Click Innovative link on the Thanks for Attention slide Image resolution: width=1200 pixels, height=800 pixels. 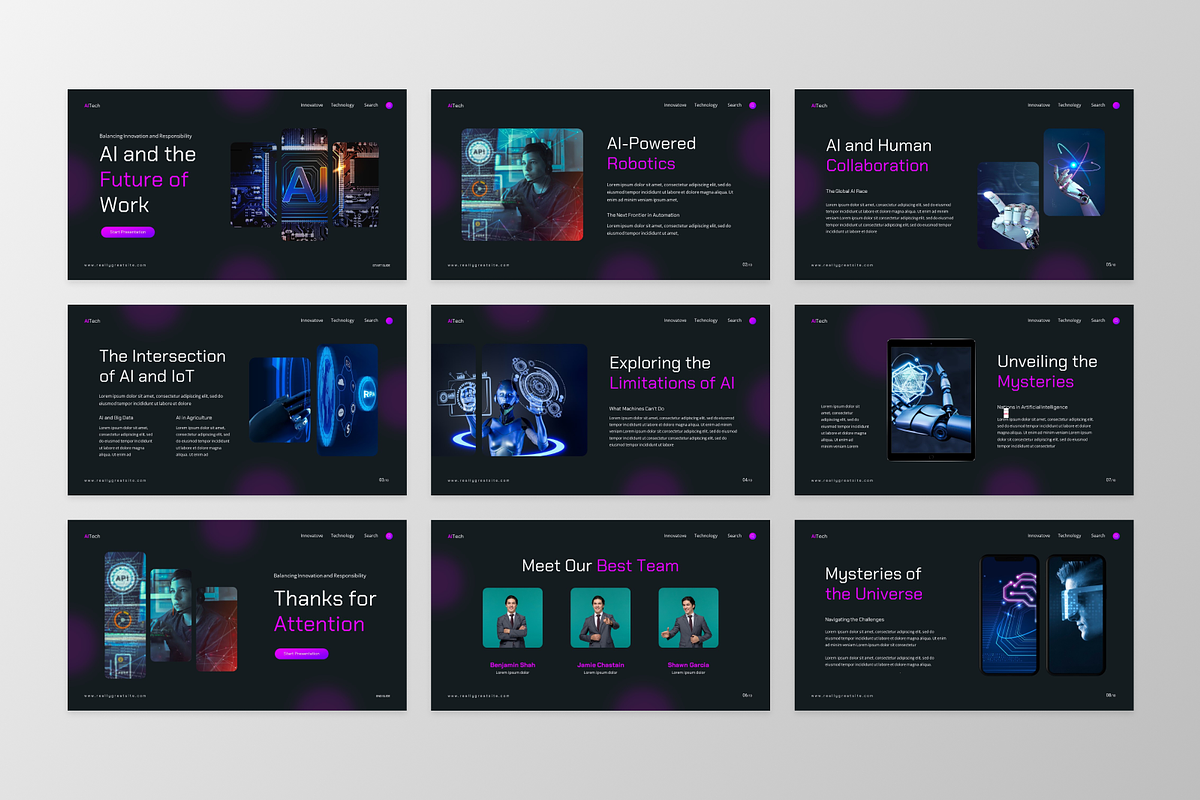(x=312, y=536)
